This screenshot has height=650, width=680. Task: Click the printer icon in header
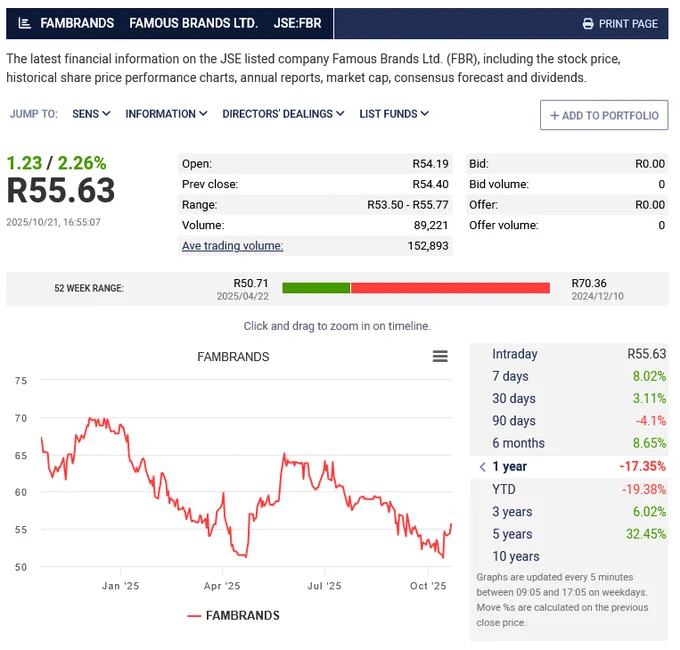[x=588, y=23]
